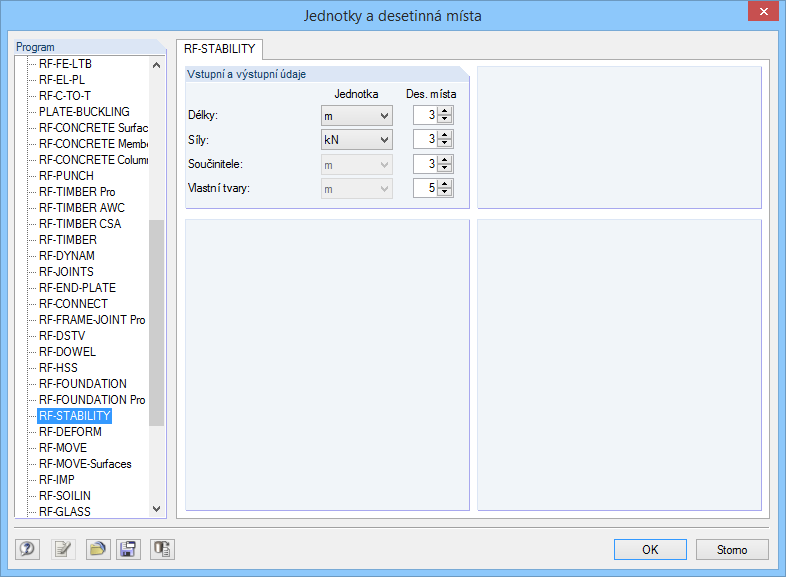
Task: Open the help icon button
Action: [27, 549]
